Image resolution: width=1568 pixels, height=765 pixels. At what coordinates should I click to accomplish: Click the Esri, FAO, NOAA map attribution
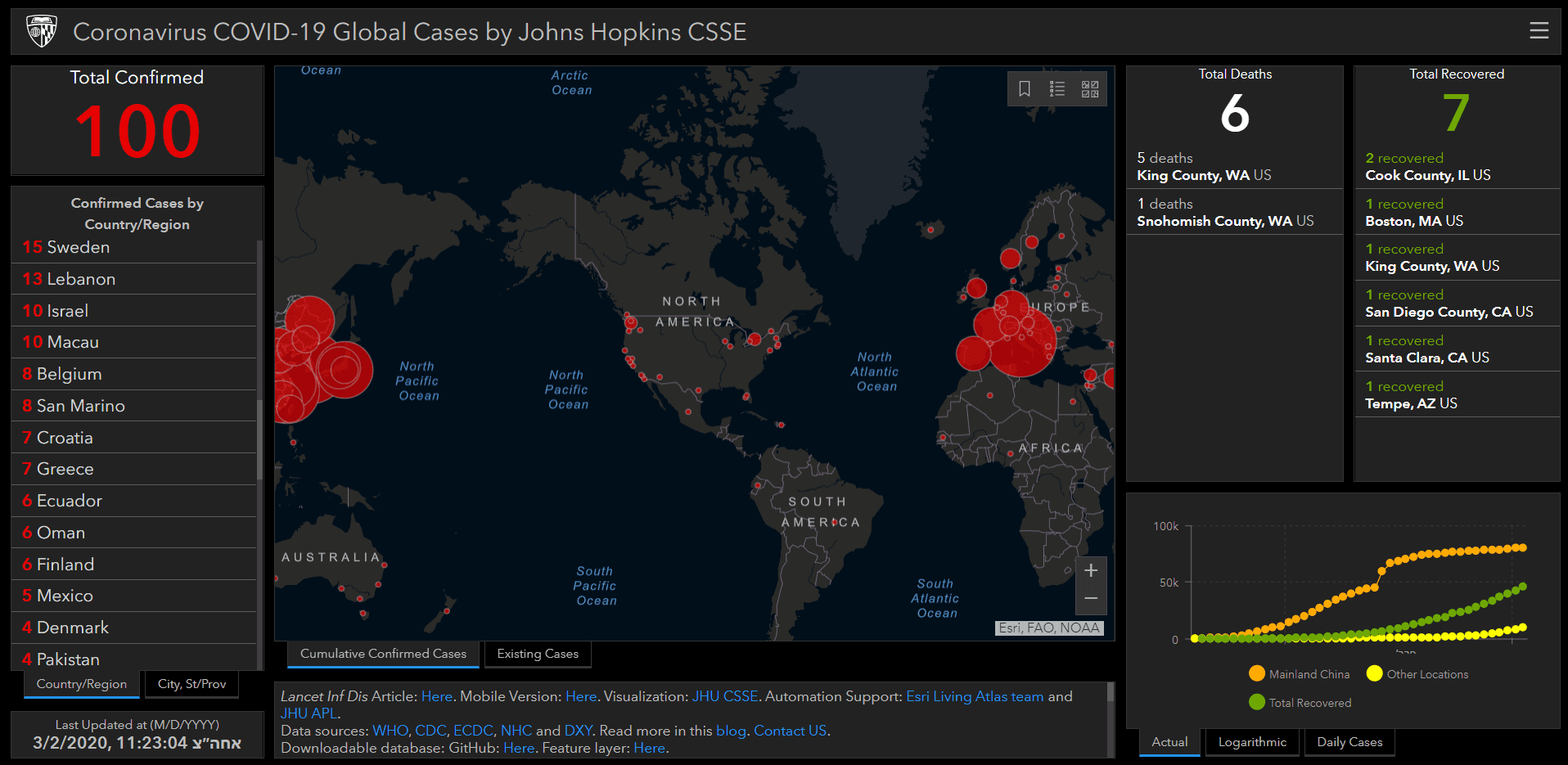pyautogui.click(x=1049, y=628)
